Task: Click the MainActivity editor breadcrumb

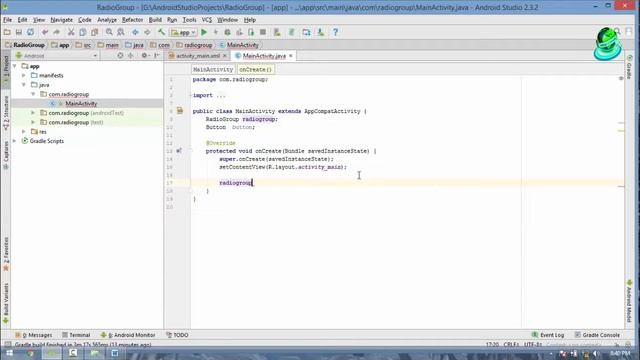Action: 213,69
